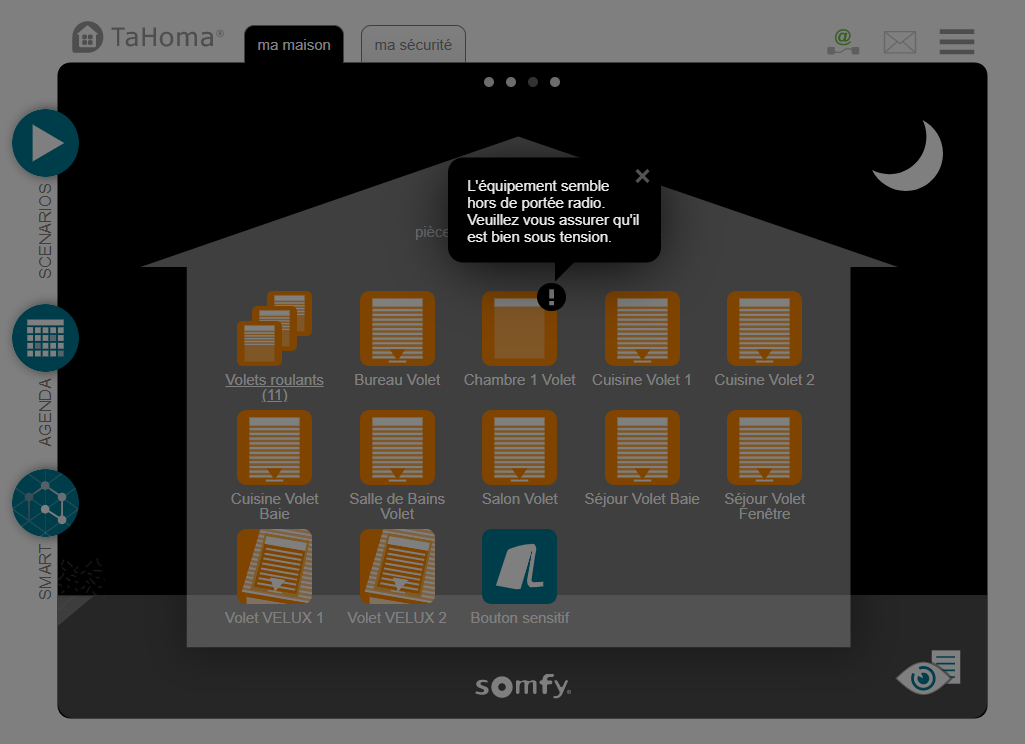Open the Bureau Volet shutter icon
The height and width of the screenshot is (744, 1025).
(397, 329)
